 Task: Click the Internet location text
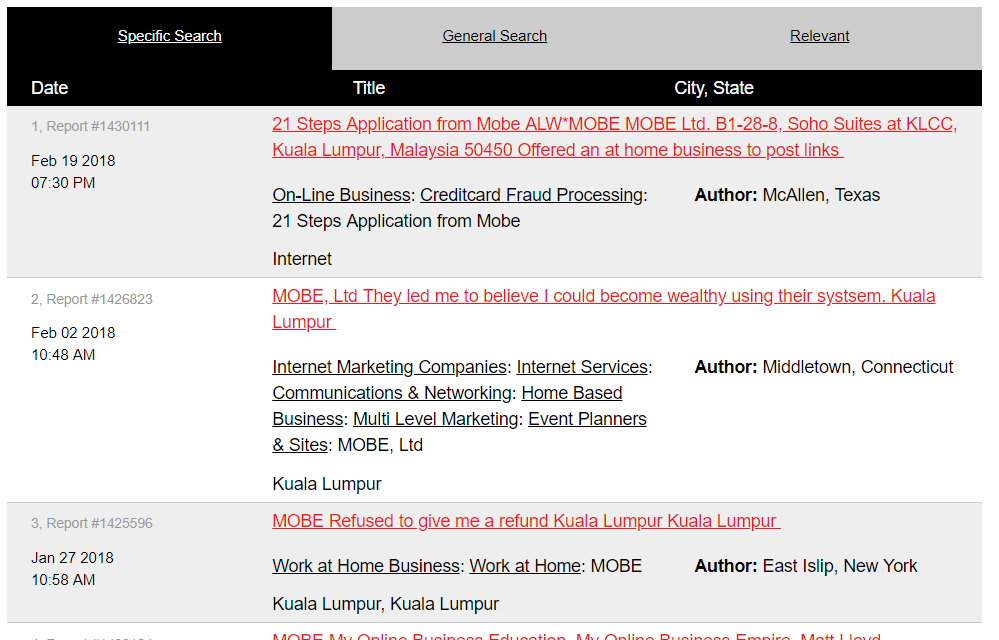click(x=302, y=259)
